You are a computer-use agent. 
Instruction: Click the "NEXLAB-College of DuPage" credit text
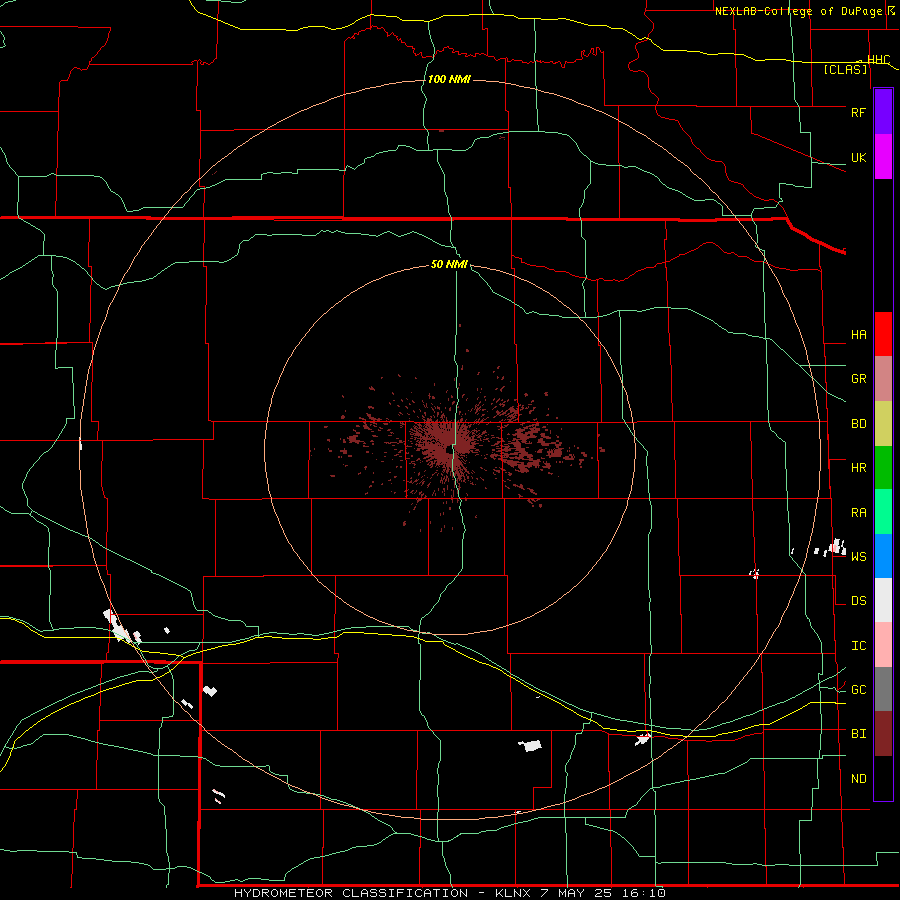[798, 11]
